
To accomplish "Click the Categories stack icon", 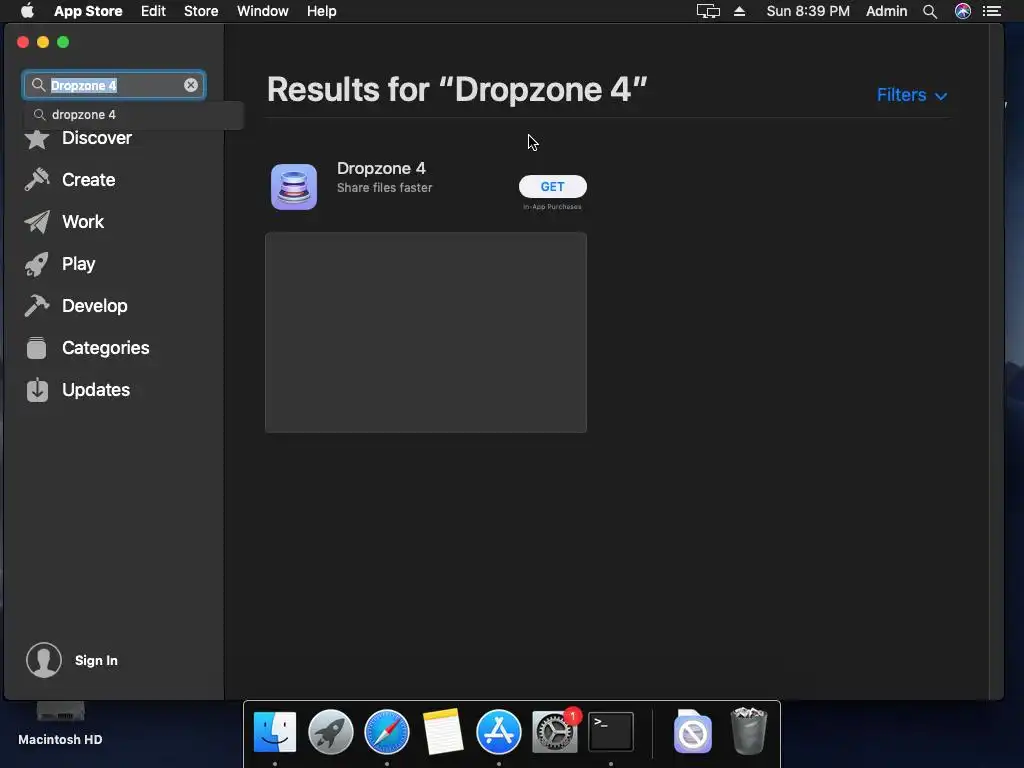I will pos(37,347).
